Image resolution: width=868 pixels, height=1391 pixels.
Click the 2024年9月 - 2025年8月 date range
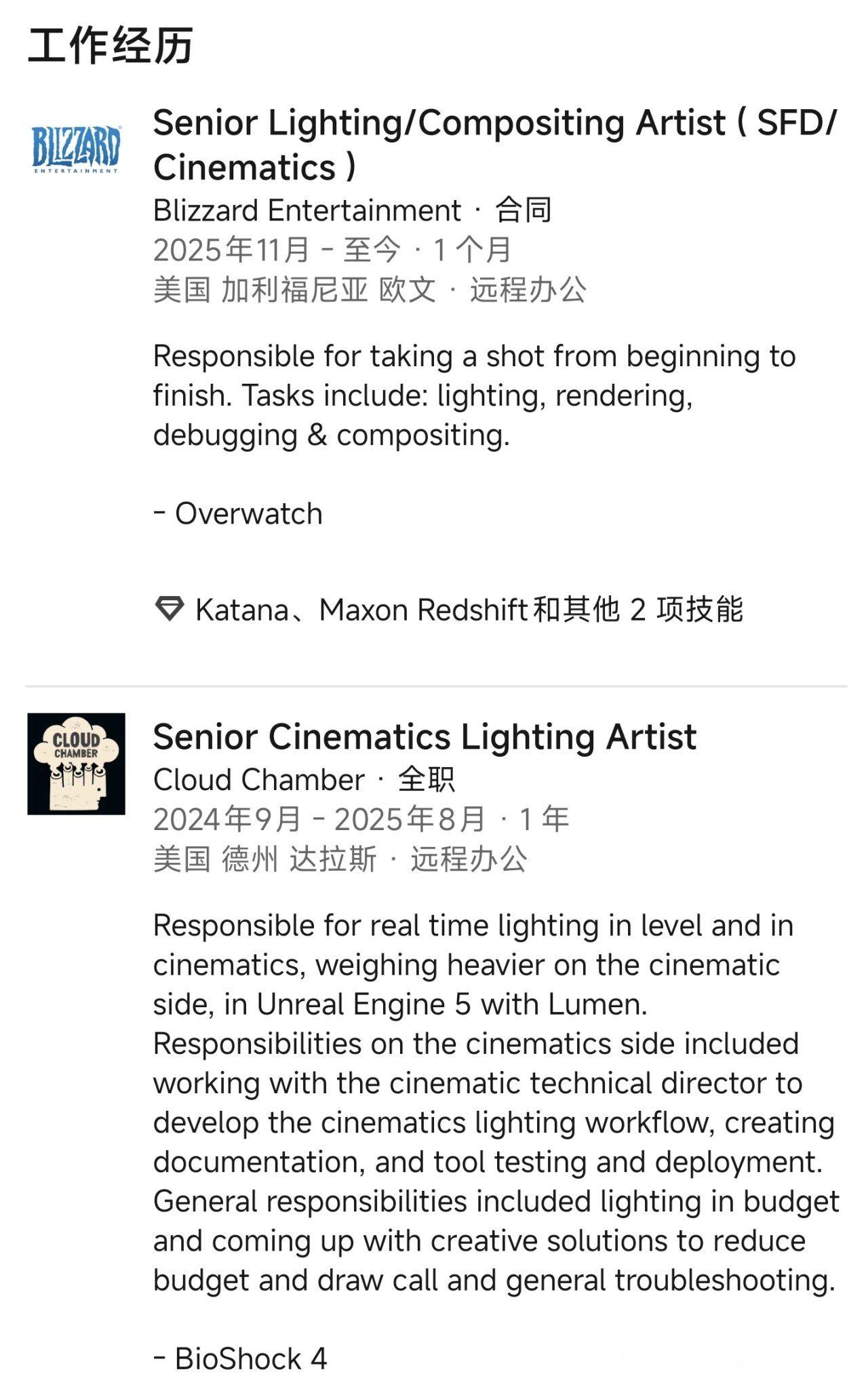point(319,819)
